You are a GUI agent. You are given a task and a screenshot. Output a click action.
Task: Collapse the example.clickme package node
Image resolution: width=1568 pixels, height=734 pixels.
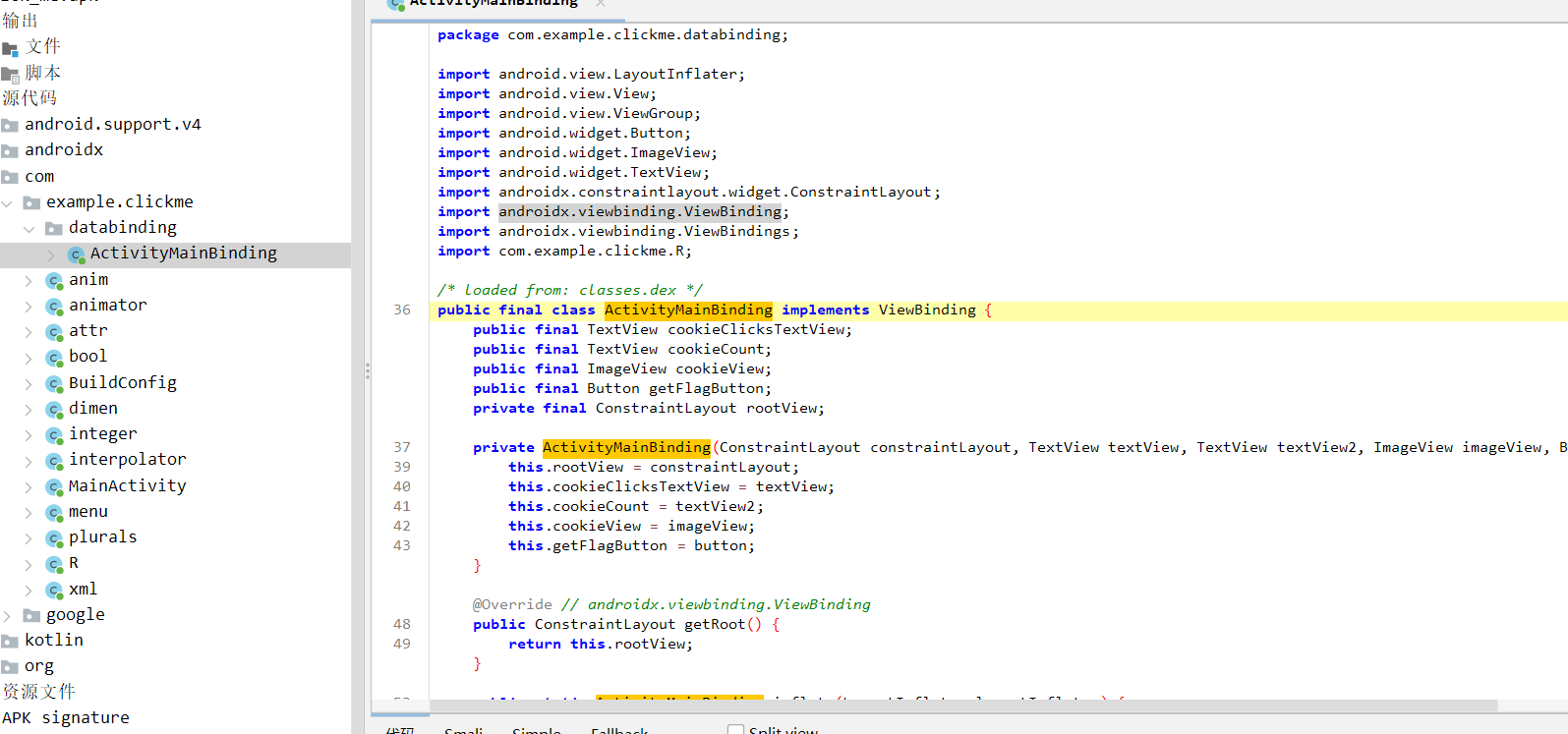coord(7,203)
